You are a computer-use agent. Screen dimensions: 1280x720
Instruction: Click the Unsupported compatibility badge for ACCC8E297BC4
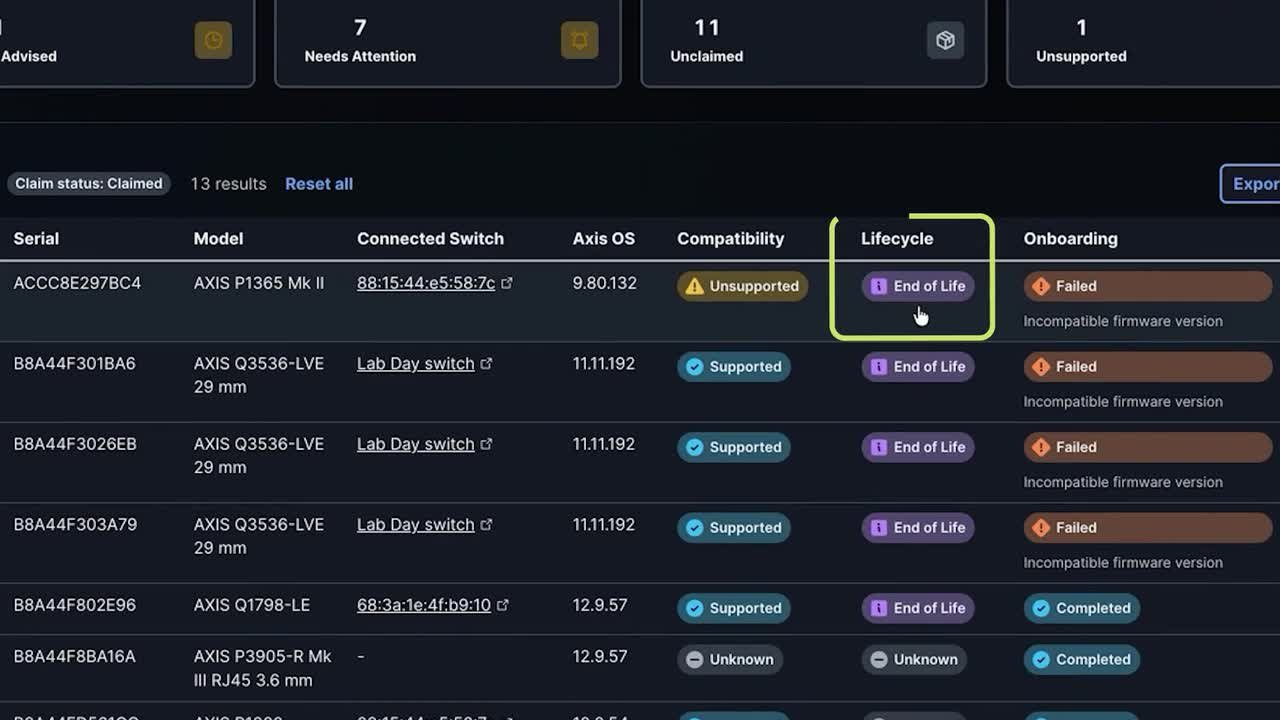coord(742,286)
